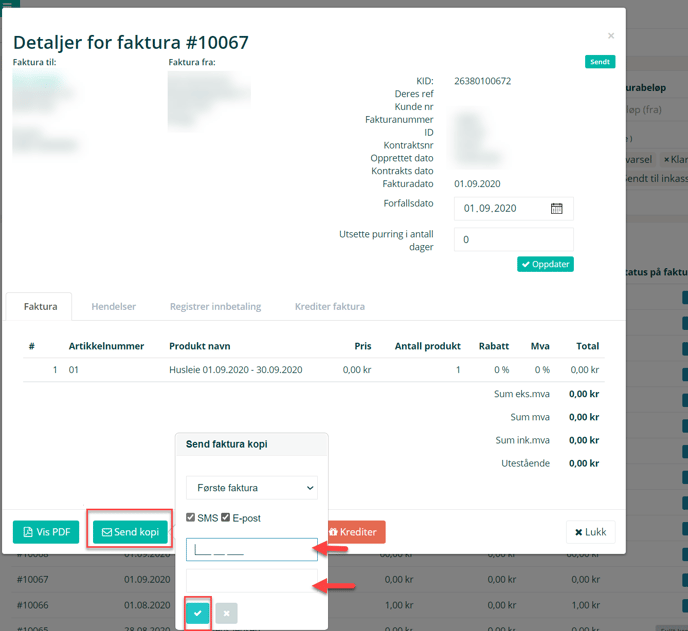
Task: Switch to the Krediter faktura tab
Action: 330,306
